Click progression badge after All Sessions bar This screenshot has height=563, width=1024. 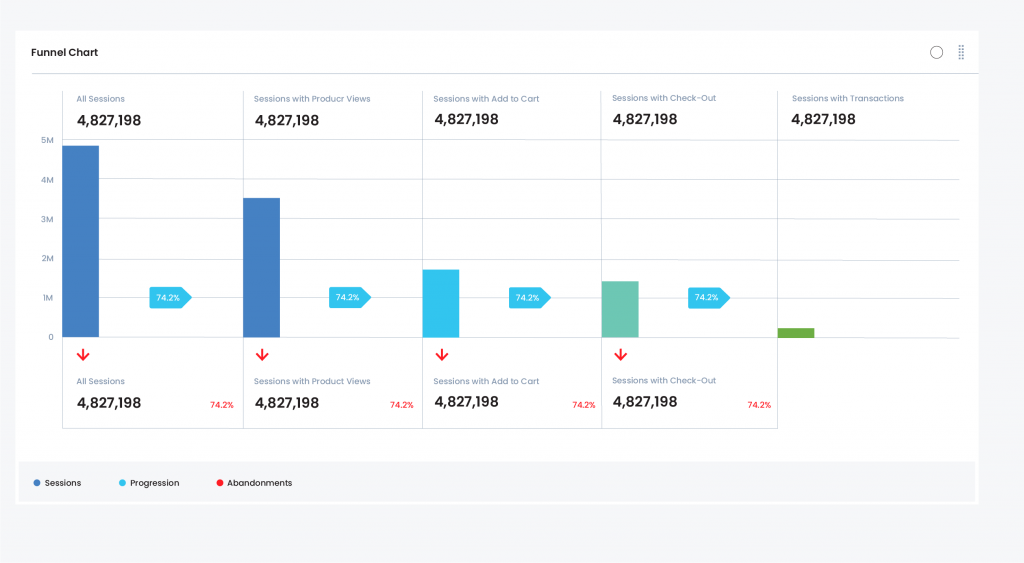point(169,298)
